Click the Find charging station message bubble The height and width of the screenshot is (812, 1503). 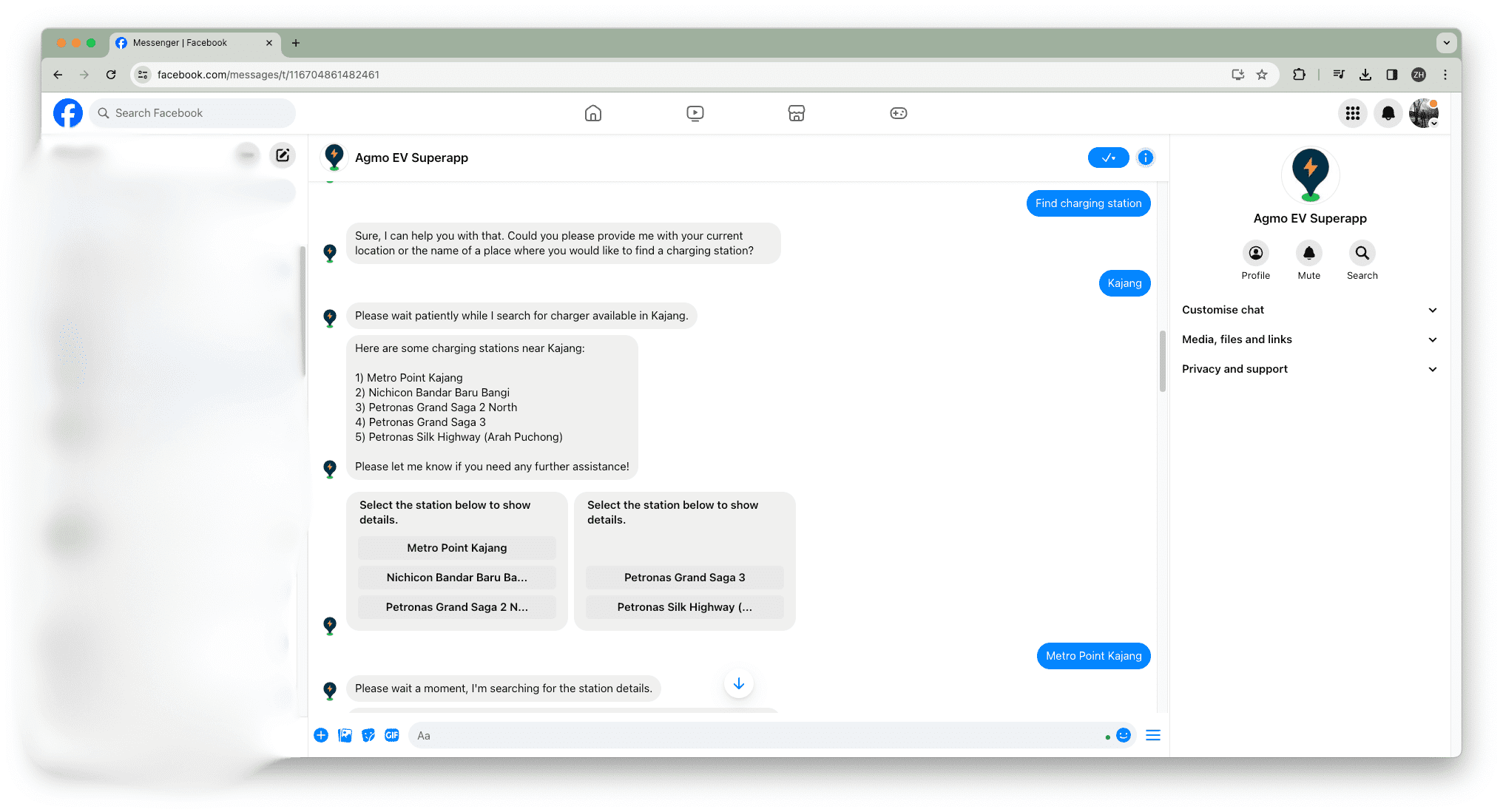pyautogui.click(x=1089, y=203)
